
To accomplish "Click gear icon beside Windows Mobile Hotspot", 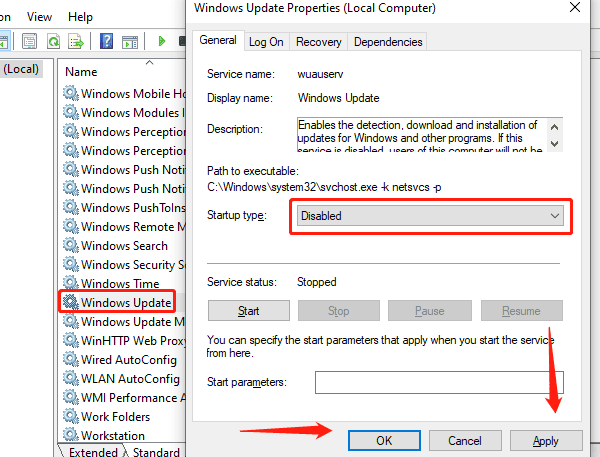I will 70,93.
